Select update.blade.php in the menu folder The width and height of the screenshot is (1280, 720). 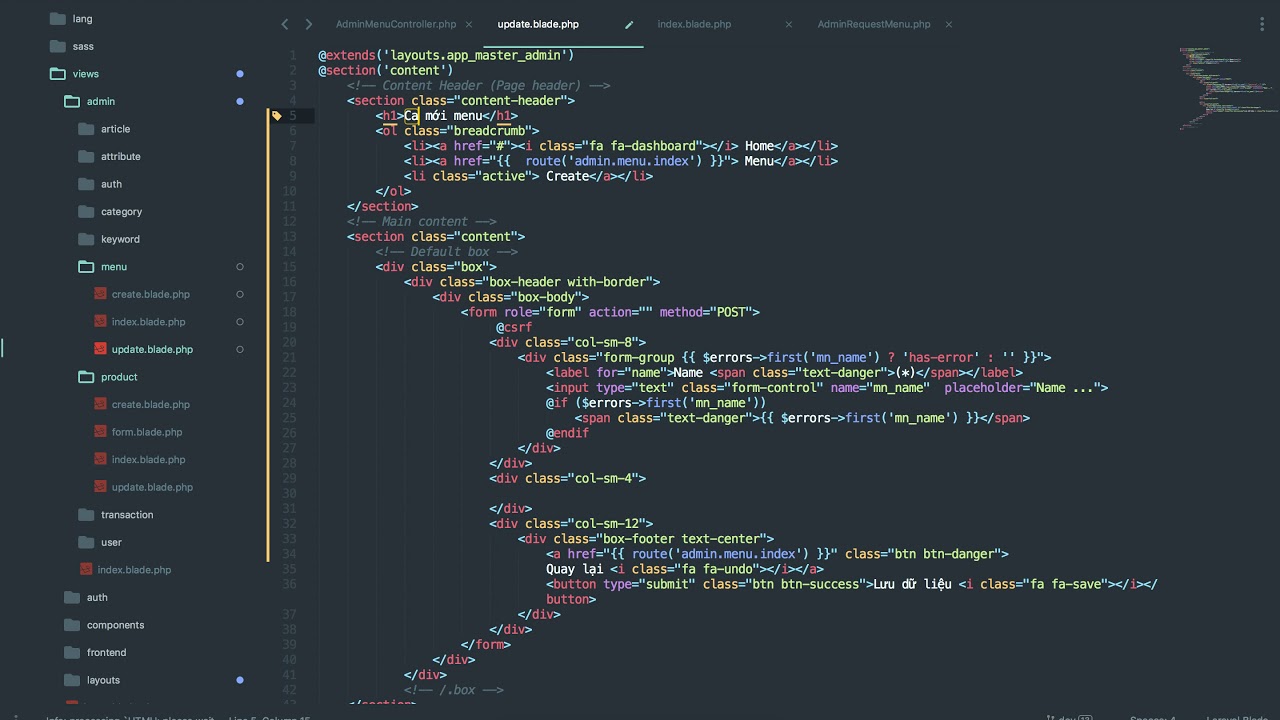pos(152,349)
